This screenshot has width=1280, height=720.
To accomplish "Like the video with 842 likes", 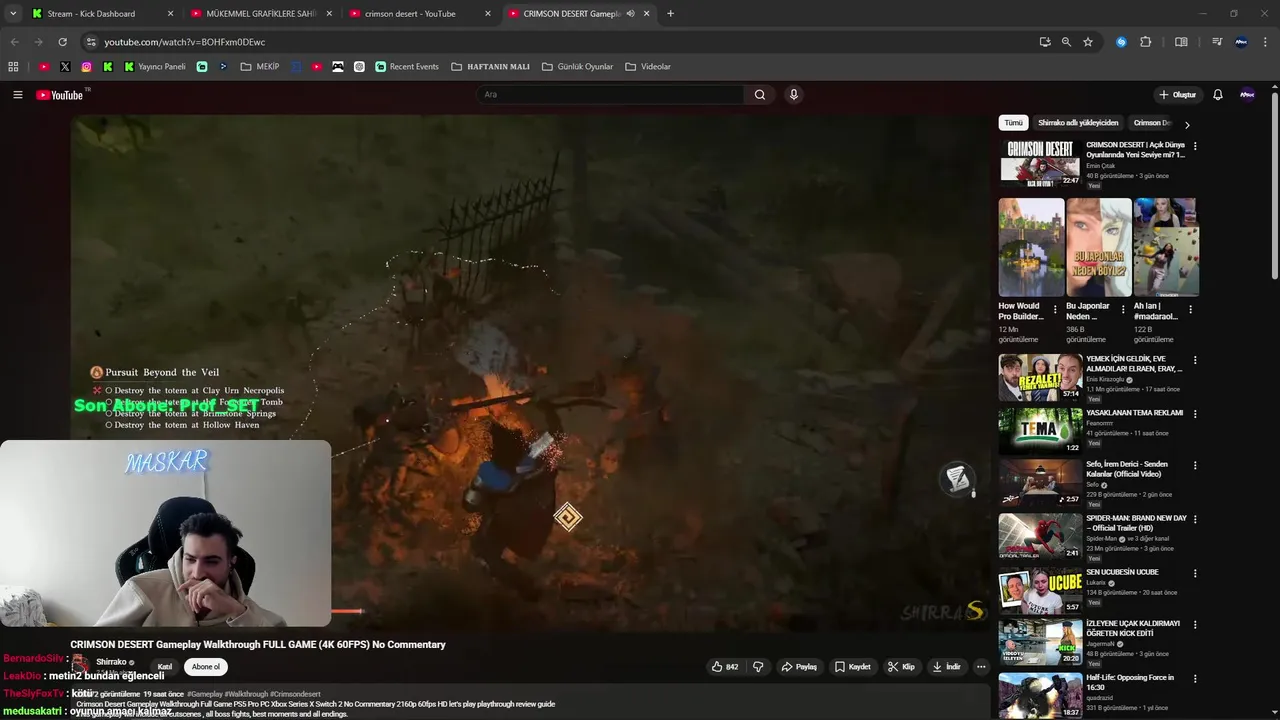I will [x=724, y=667].
